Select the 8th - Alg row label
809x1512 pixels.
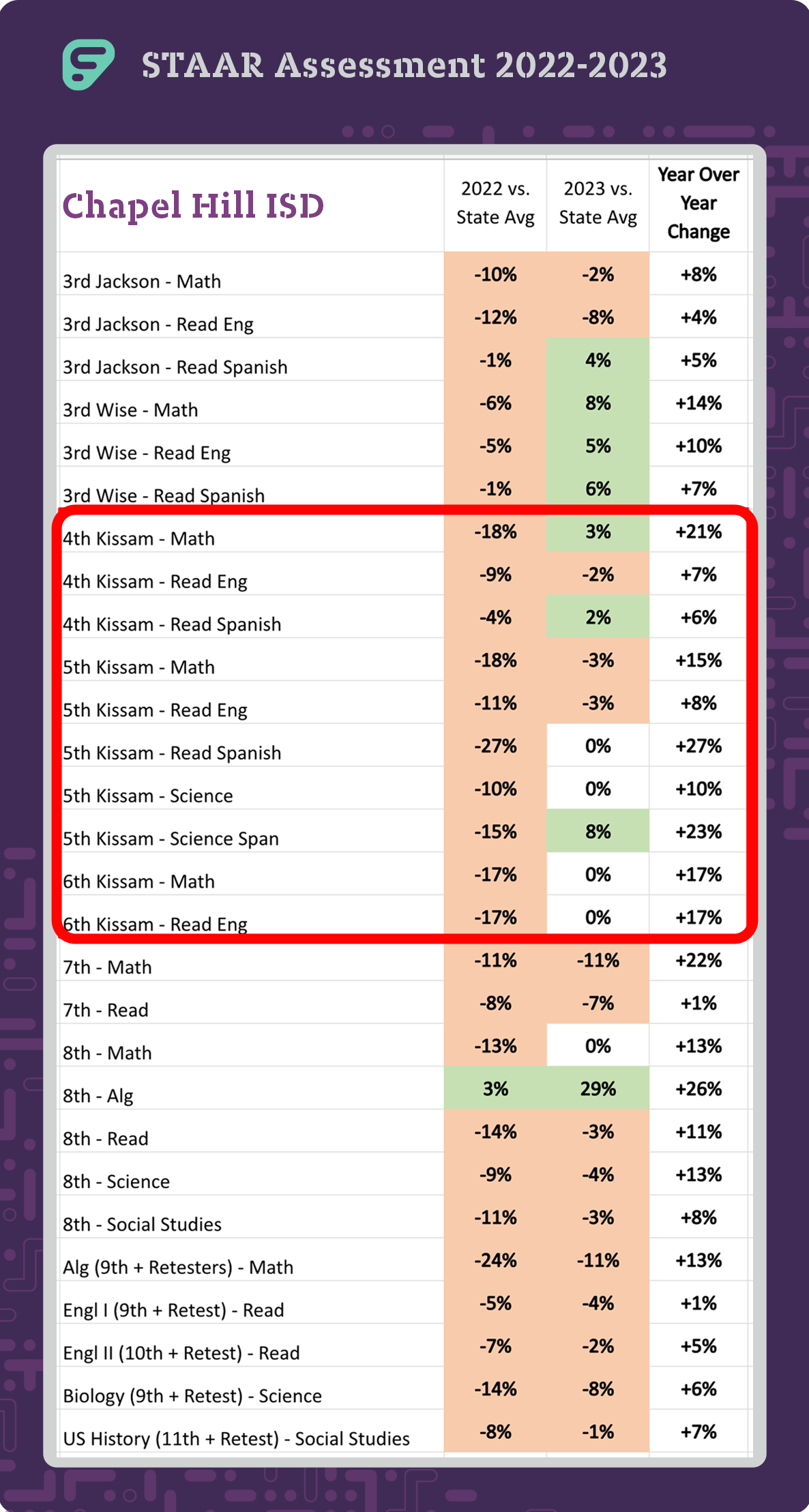pos(98,1096)
